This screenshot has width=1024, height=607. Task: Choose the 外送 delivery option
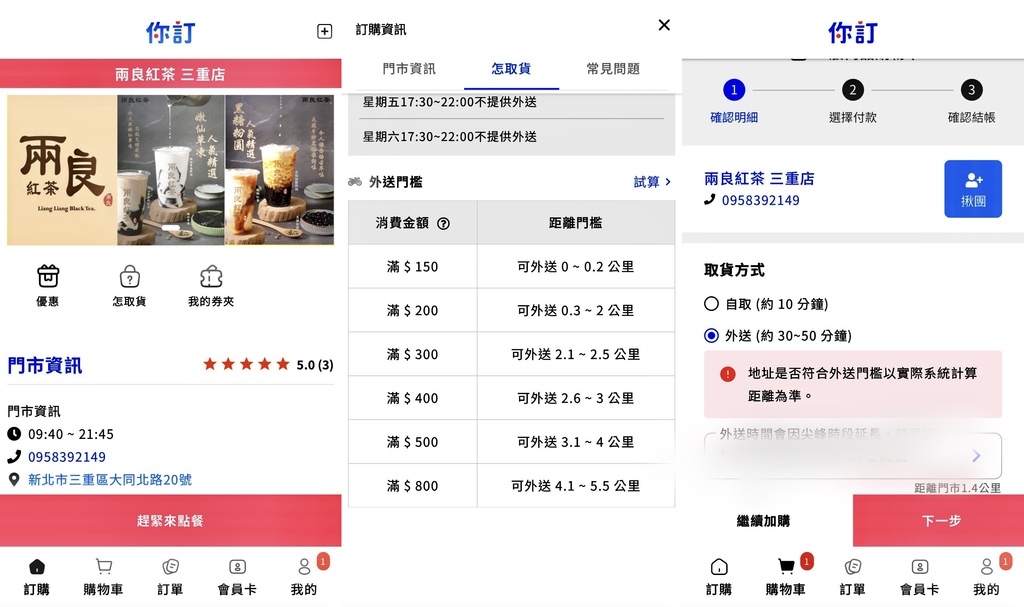(712, 333)
